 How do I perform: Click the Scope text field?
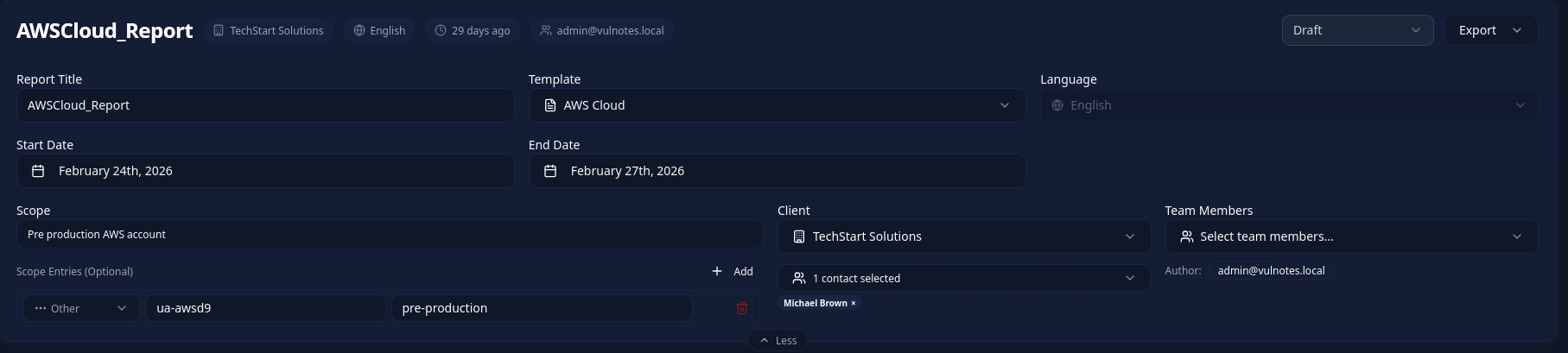390,234
